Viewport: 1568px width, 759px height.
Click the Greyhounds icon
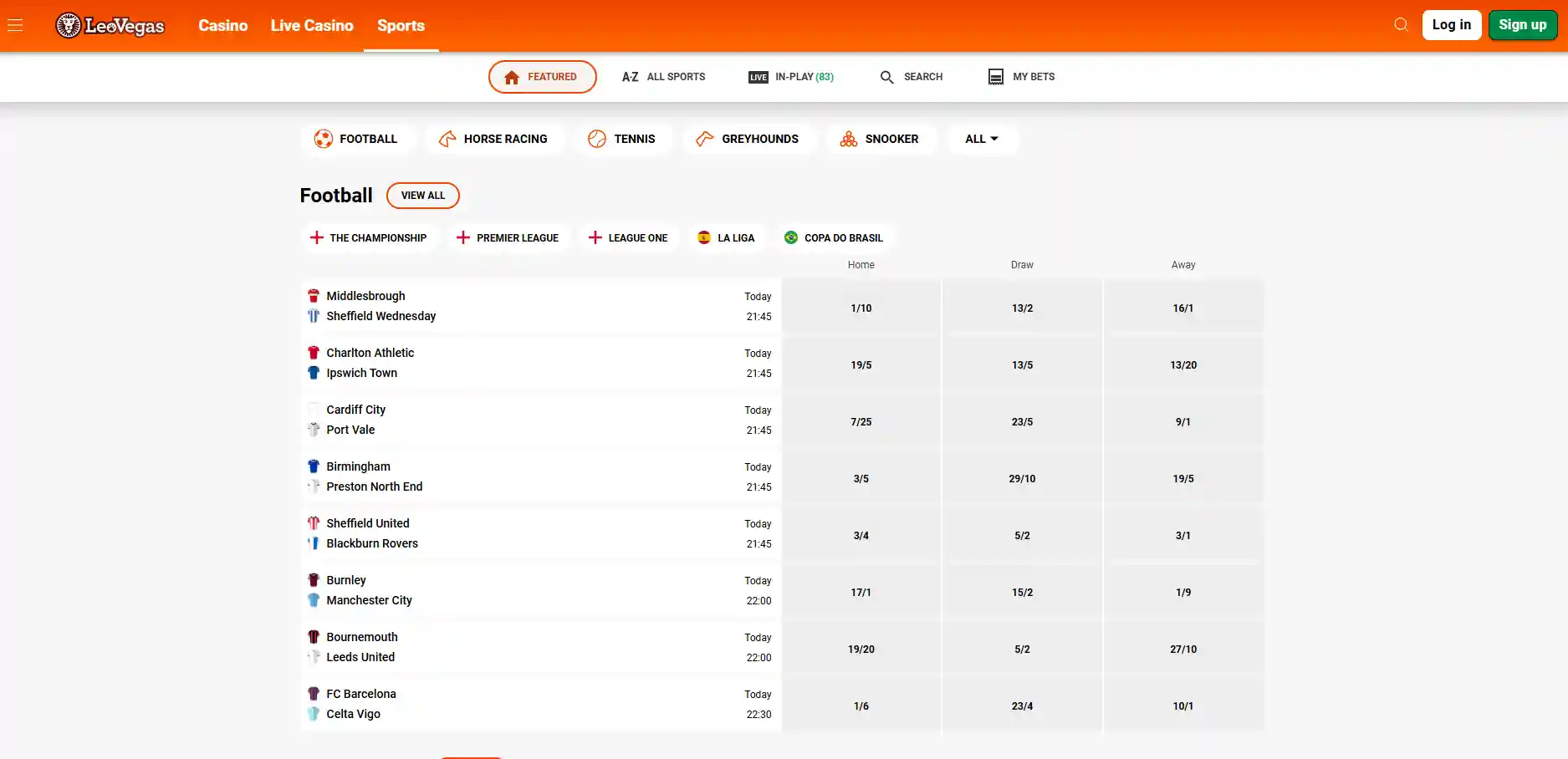[x=704, y=139]
